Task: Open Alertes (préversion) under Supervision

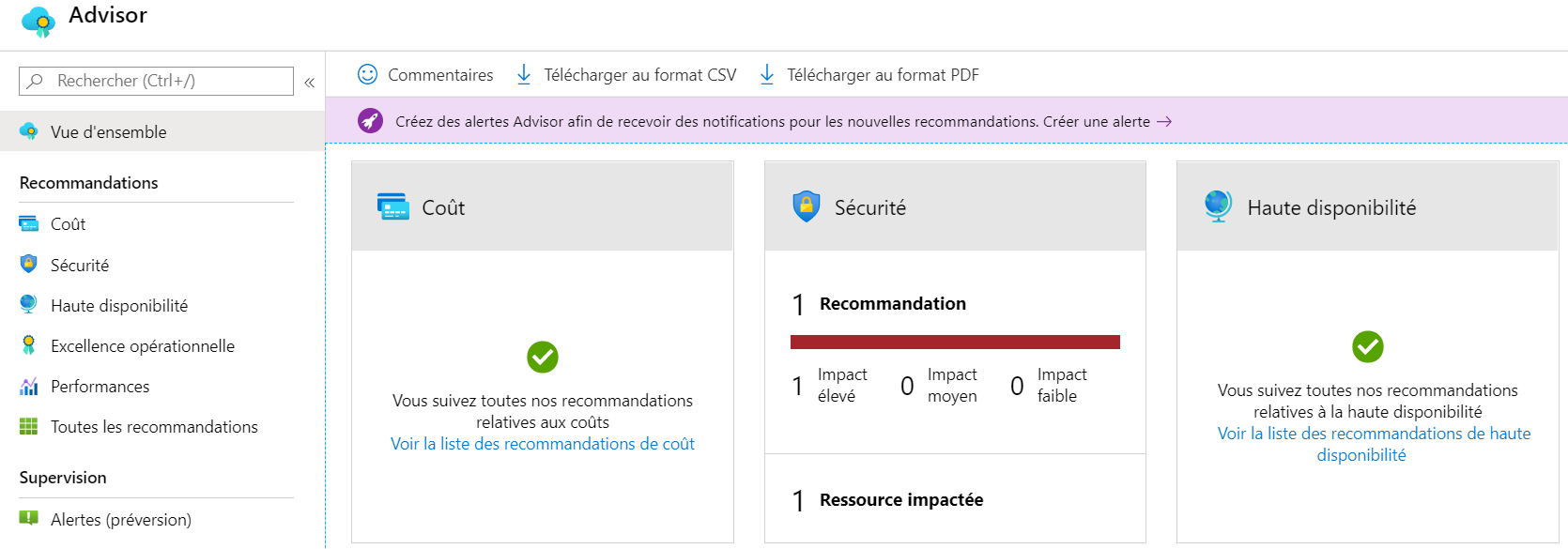Action: (x=120, y=519)
